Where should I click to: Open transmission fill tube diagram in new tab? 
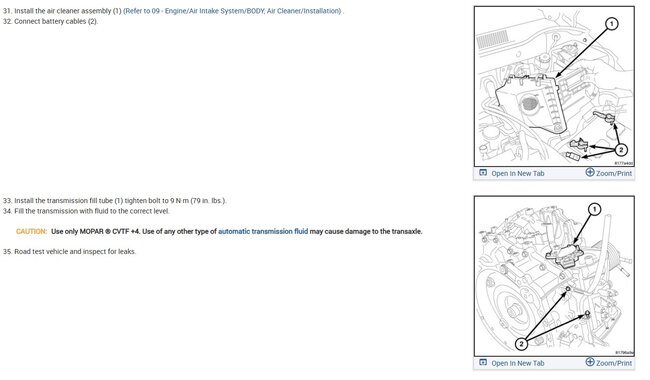[517, 363]
